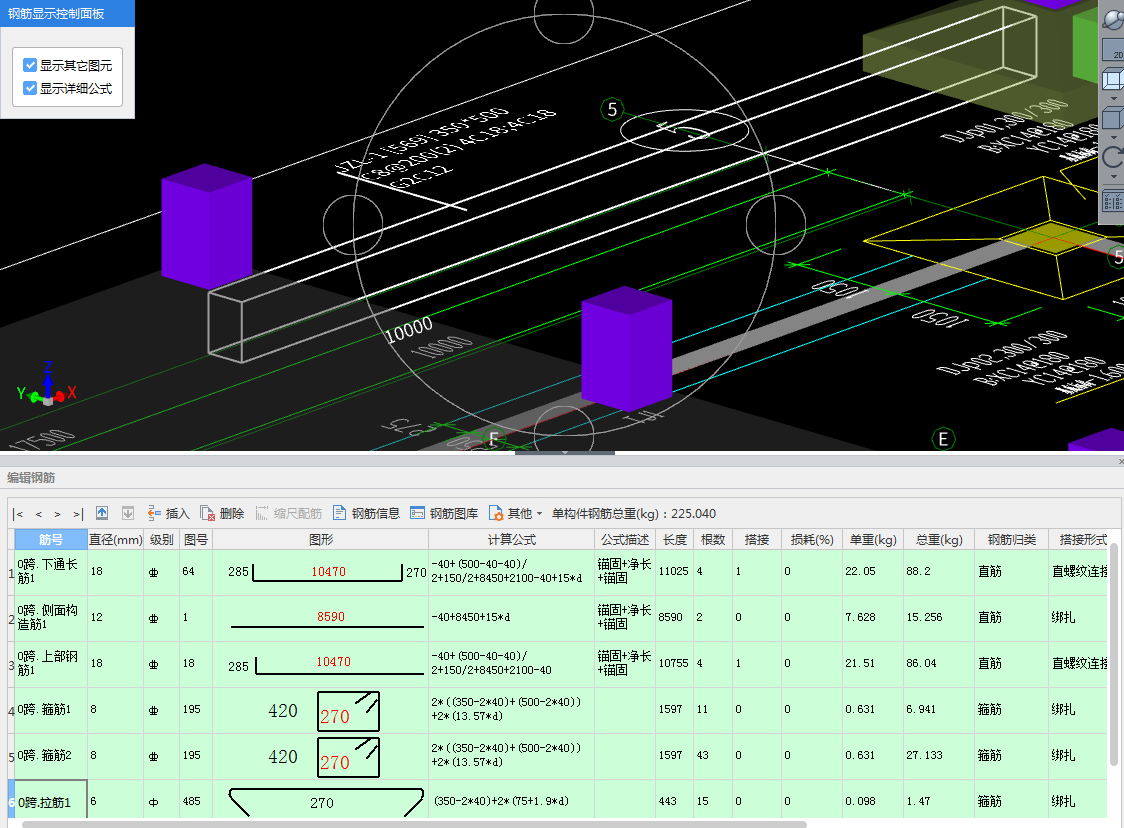Go to the first record button
The image size is (1124, 828).
click(19, 514)
